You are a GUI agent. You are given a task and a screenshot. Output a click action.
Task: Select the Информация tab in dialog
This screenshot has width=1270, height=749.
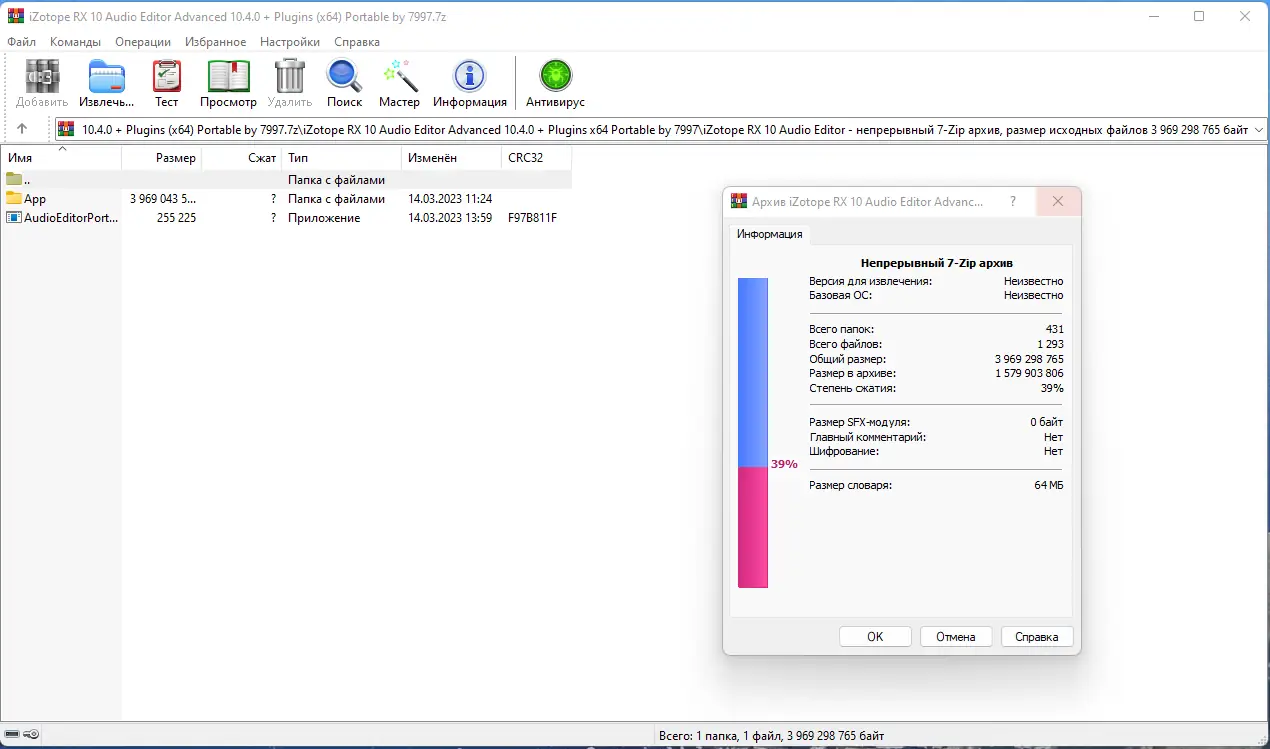point(770,234)
